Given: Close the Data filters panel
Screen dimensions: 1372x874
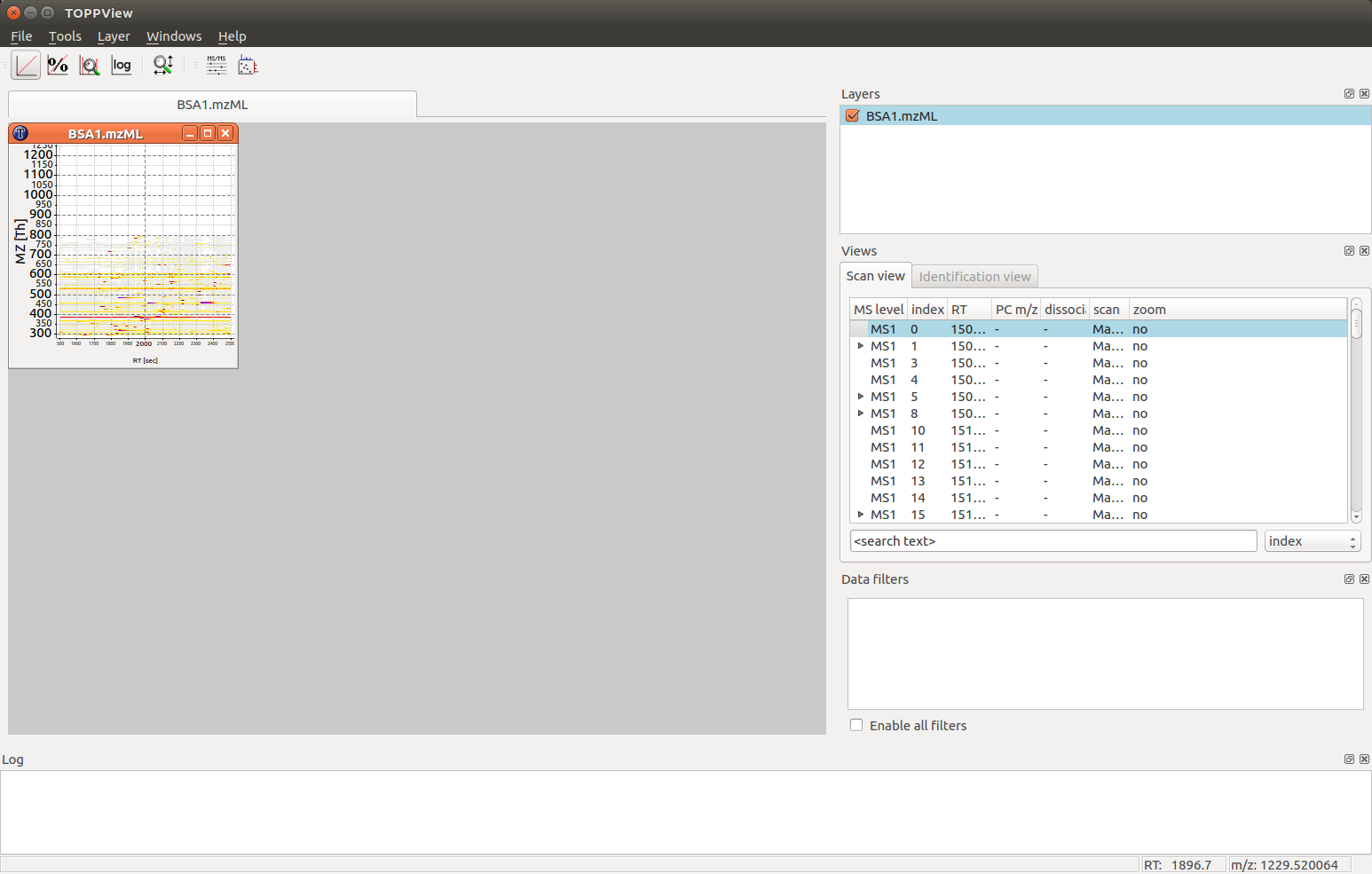Looking at the screenshot, I should coord(1364,579).
